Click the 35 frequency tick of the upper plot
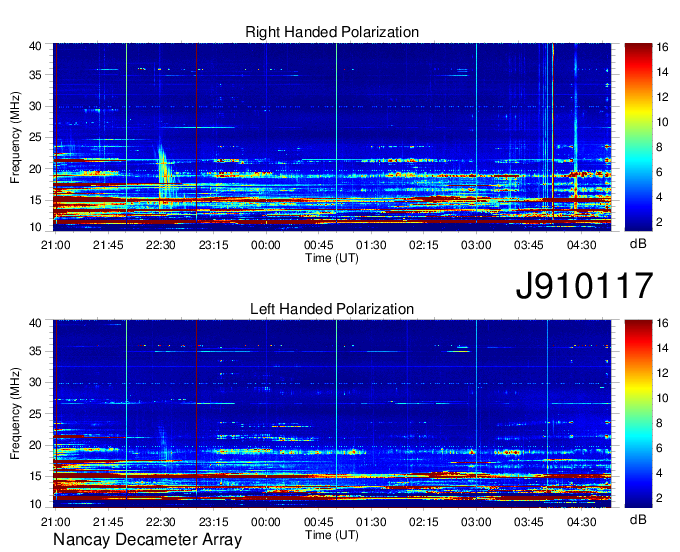The image size is (680, 552). click(x=35, y=75)
